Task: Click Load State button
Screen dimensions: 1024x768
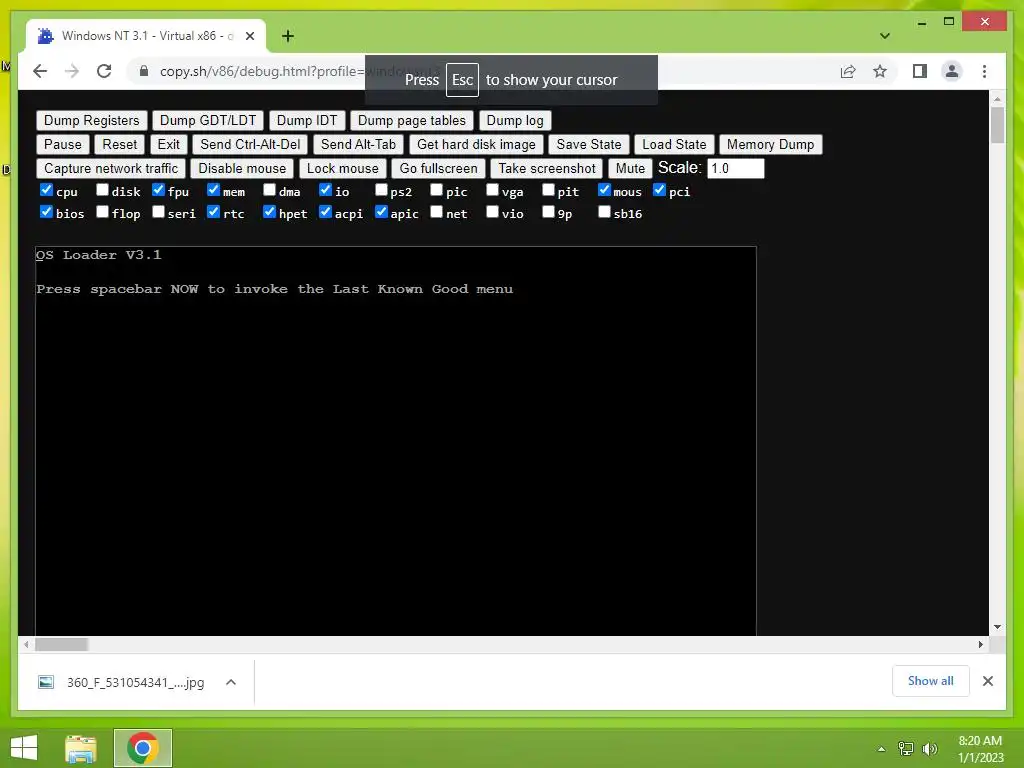Action: 674,144
